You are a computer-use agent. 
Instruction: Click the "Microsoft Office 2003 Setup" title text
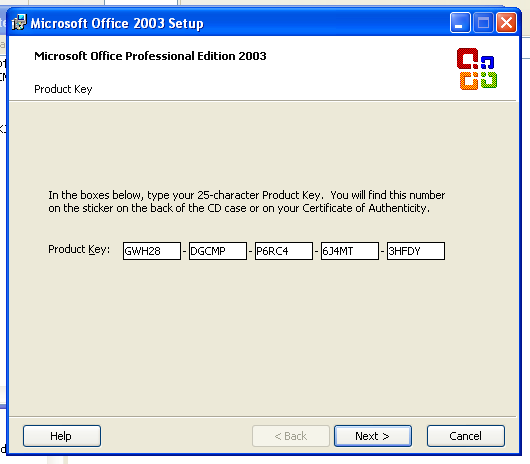117,23
